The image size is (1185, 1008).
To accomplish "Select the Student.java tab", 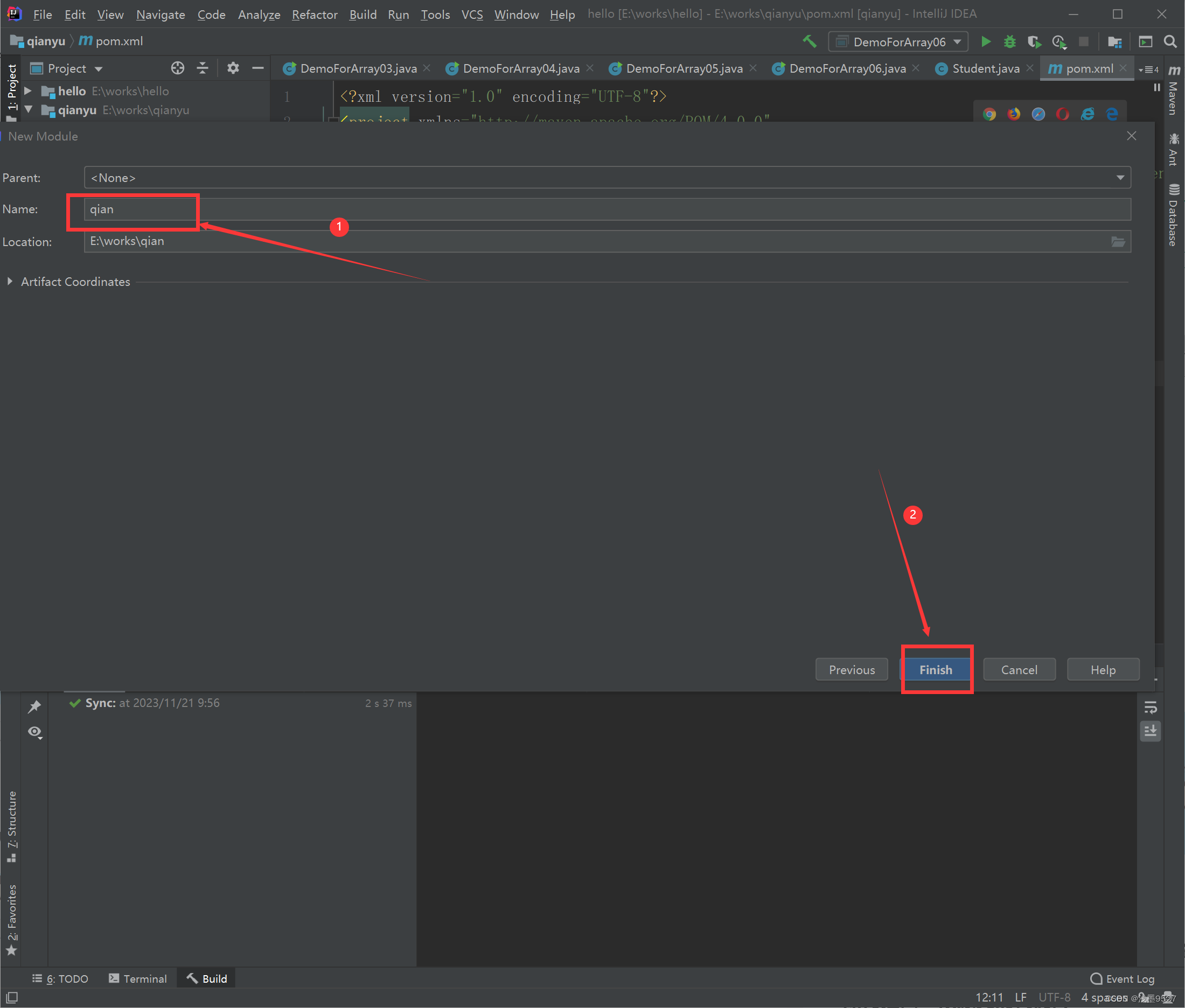I will point(980,68).
